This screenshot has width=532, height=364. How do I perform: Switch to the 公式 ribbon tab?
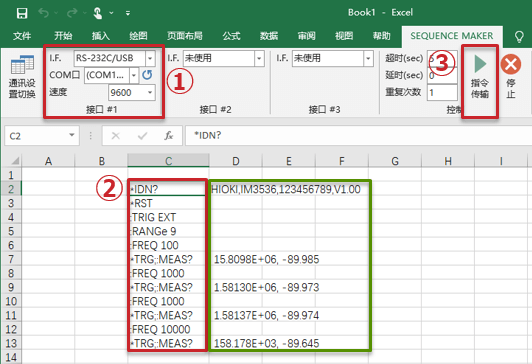[231, 36]
